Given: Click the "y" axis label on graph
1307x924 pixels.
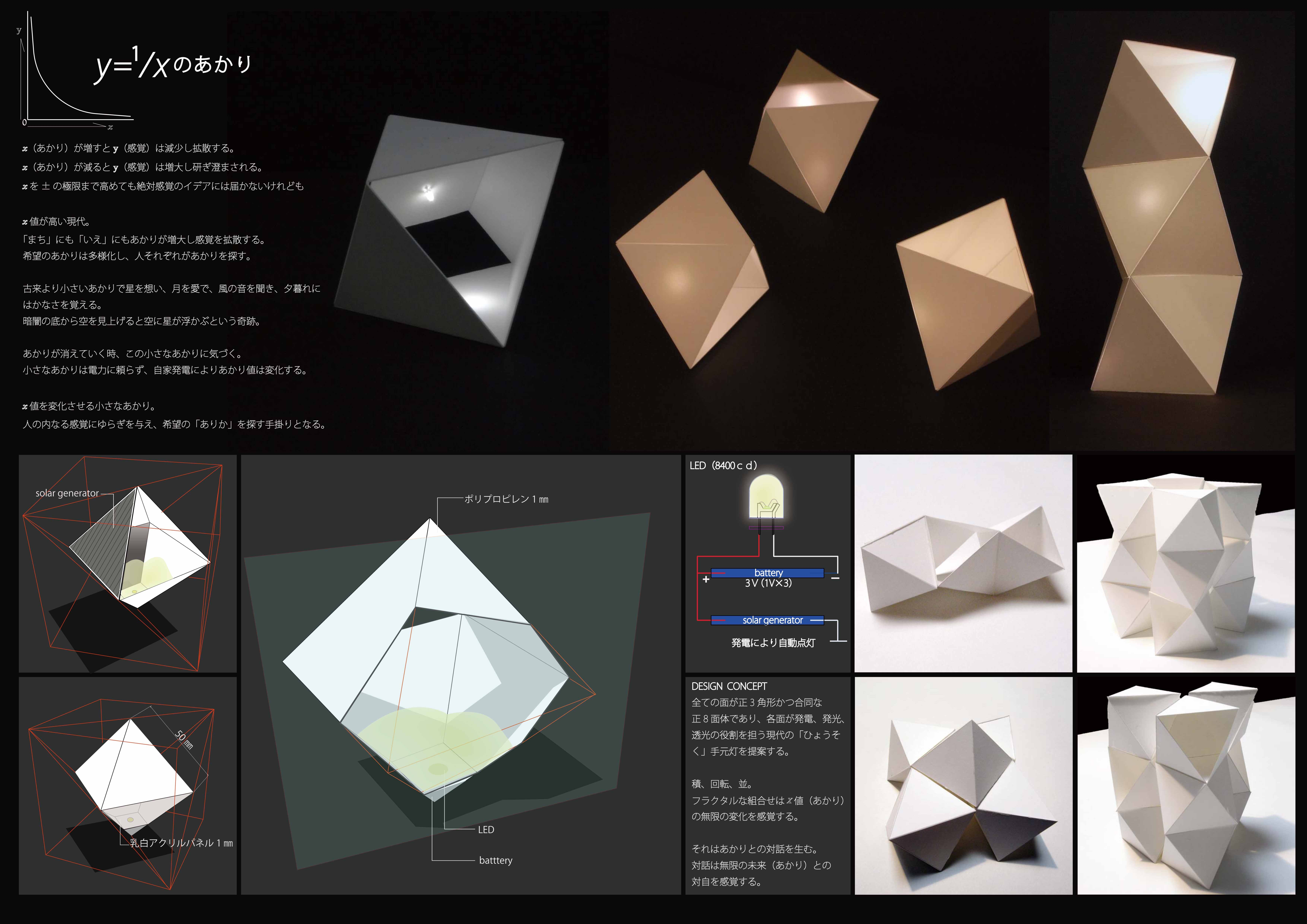Looking at the screenshot, I should [19, 31].
